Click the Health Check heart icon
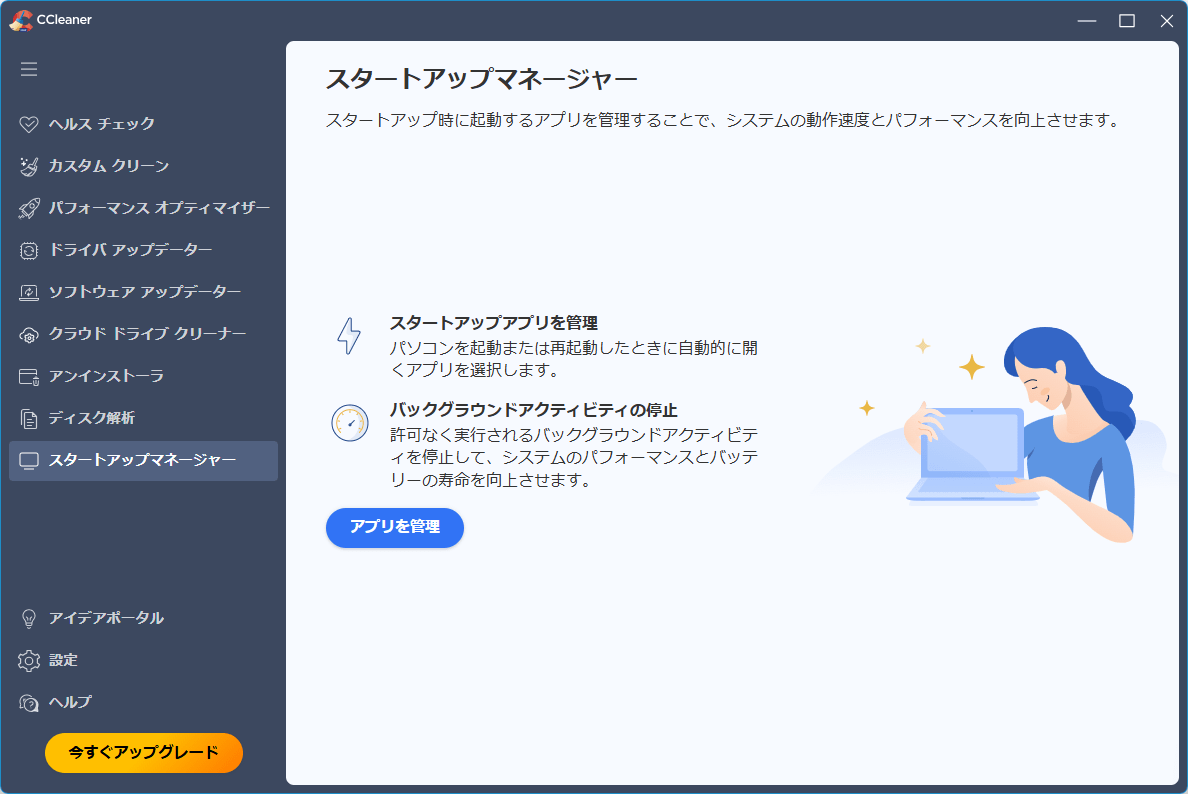This screenshot has width=1188, height=794. (x=29, y=124)
